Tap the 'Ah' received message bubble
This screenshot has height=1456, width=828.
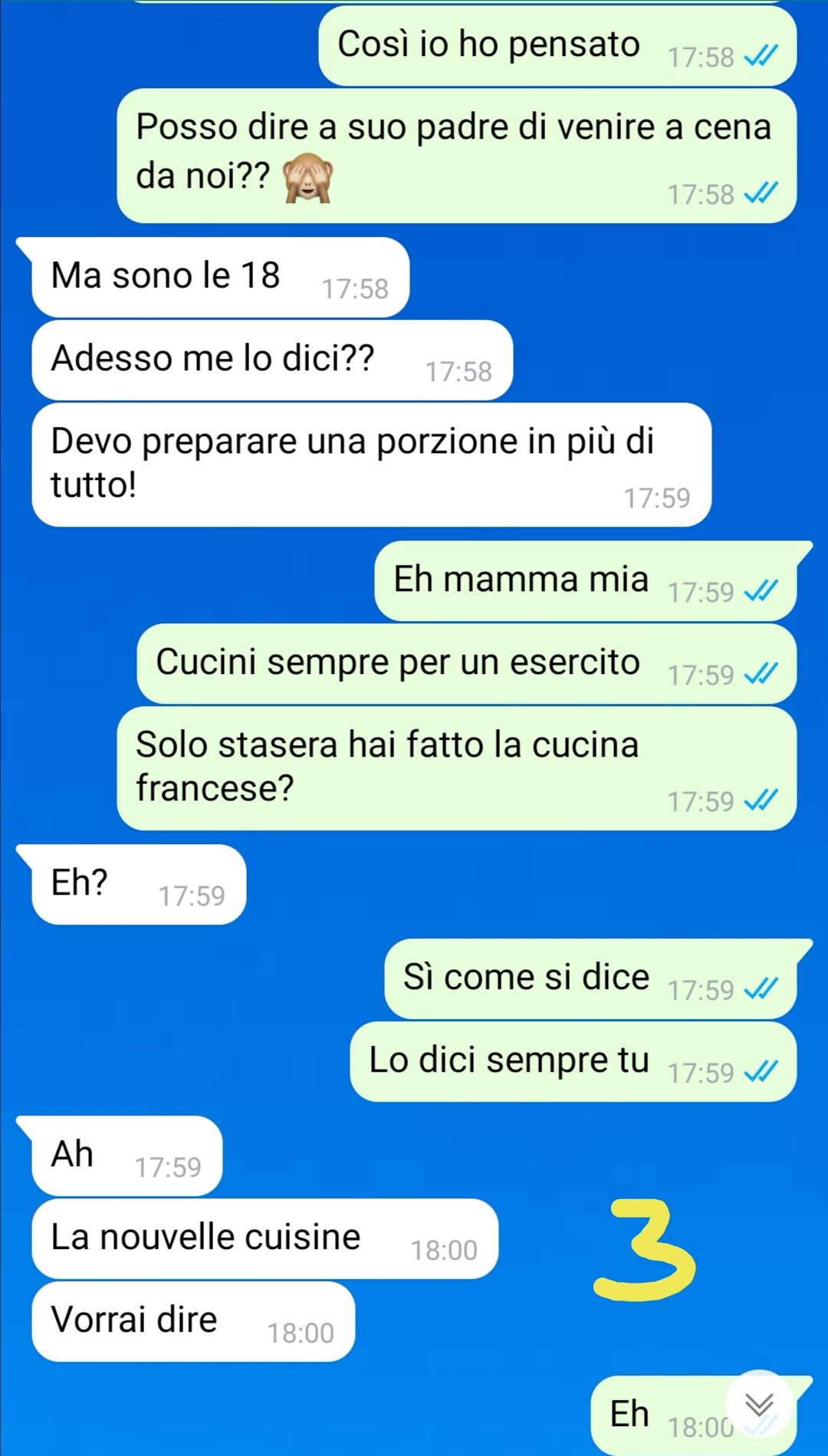(127, 1156)
